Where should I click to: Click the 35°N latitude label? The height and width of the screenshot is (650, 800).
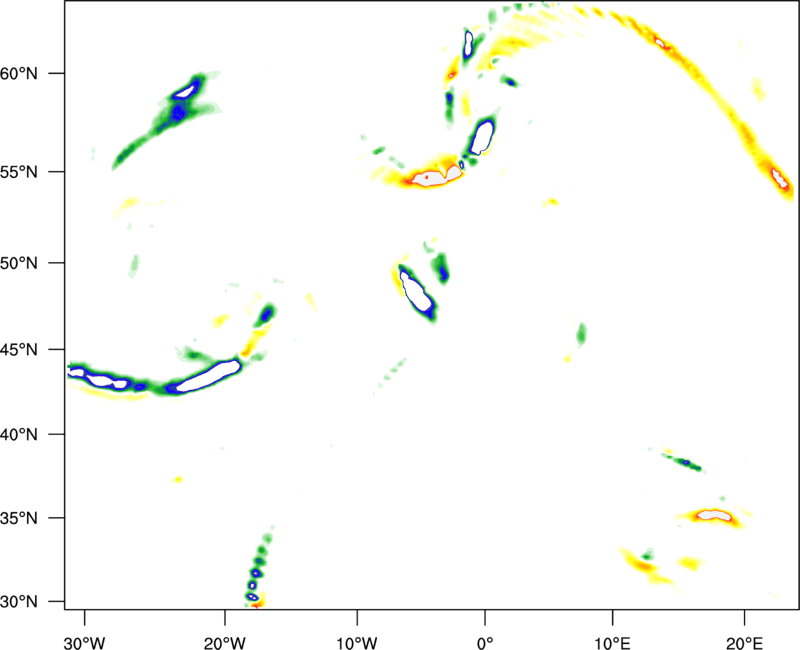(19, 518)
